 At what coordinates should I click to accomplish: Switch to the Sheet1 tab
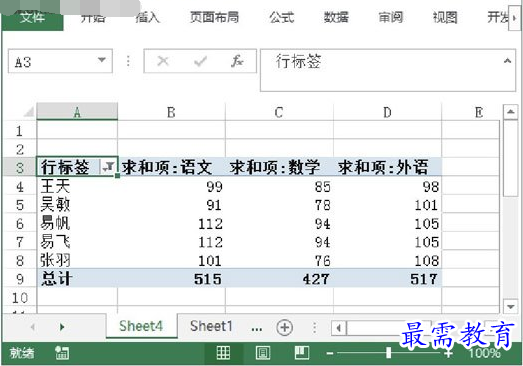pos(211,326)
